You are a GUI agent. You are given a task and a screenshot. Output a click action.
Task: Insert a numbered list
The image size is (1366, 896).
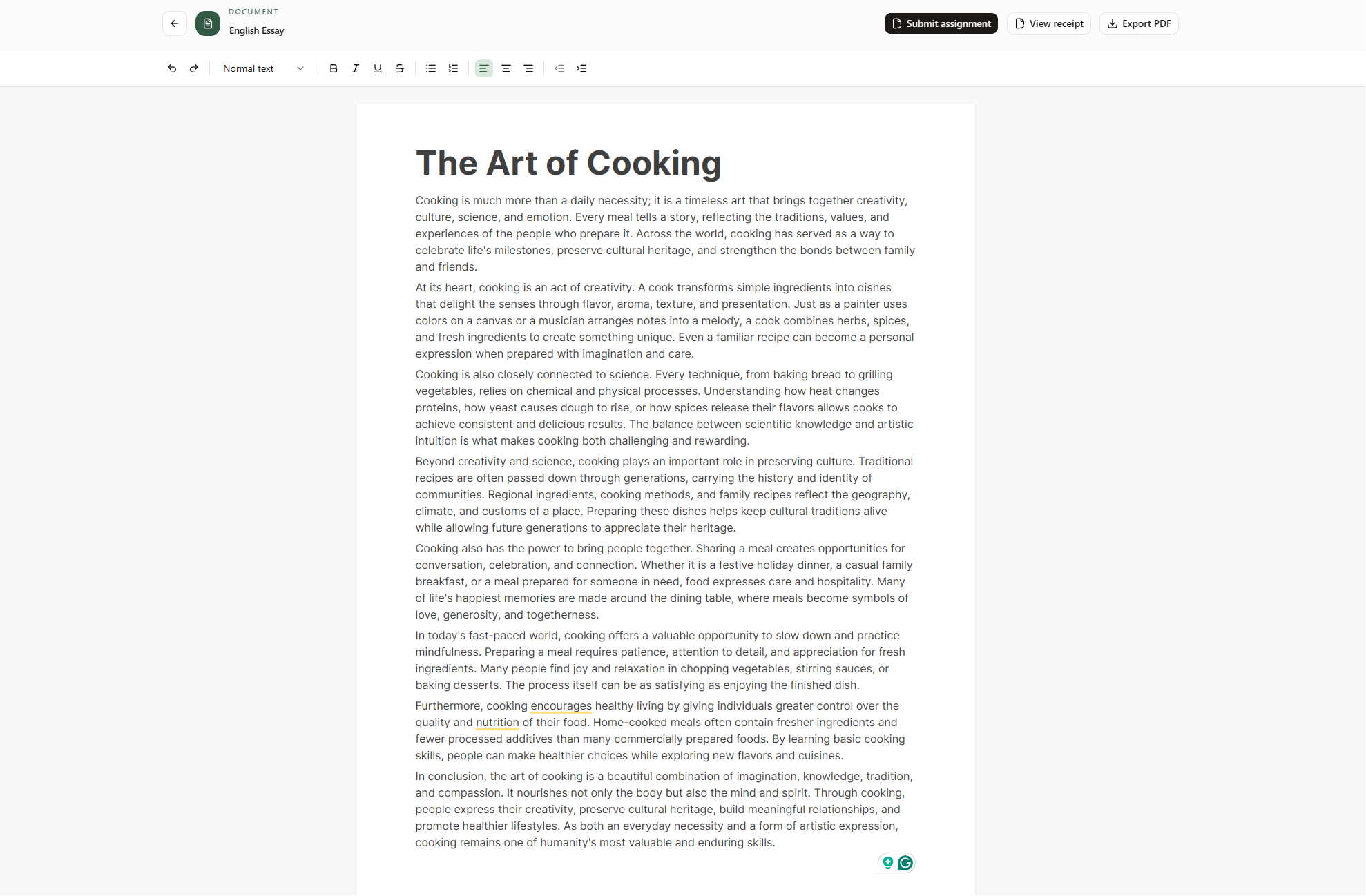tap(453, 68)
